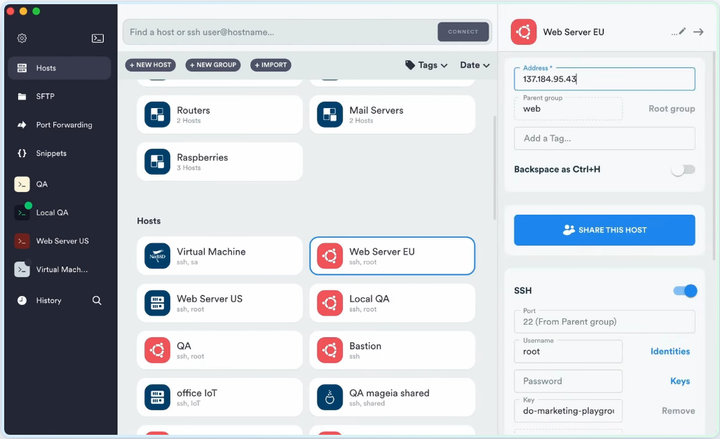The height and width of the screenshot is (439, 720).
Task: Open the Mail Servers group icon
Action: [x=330, y=114]
